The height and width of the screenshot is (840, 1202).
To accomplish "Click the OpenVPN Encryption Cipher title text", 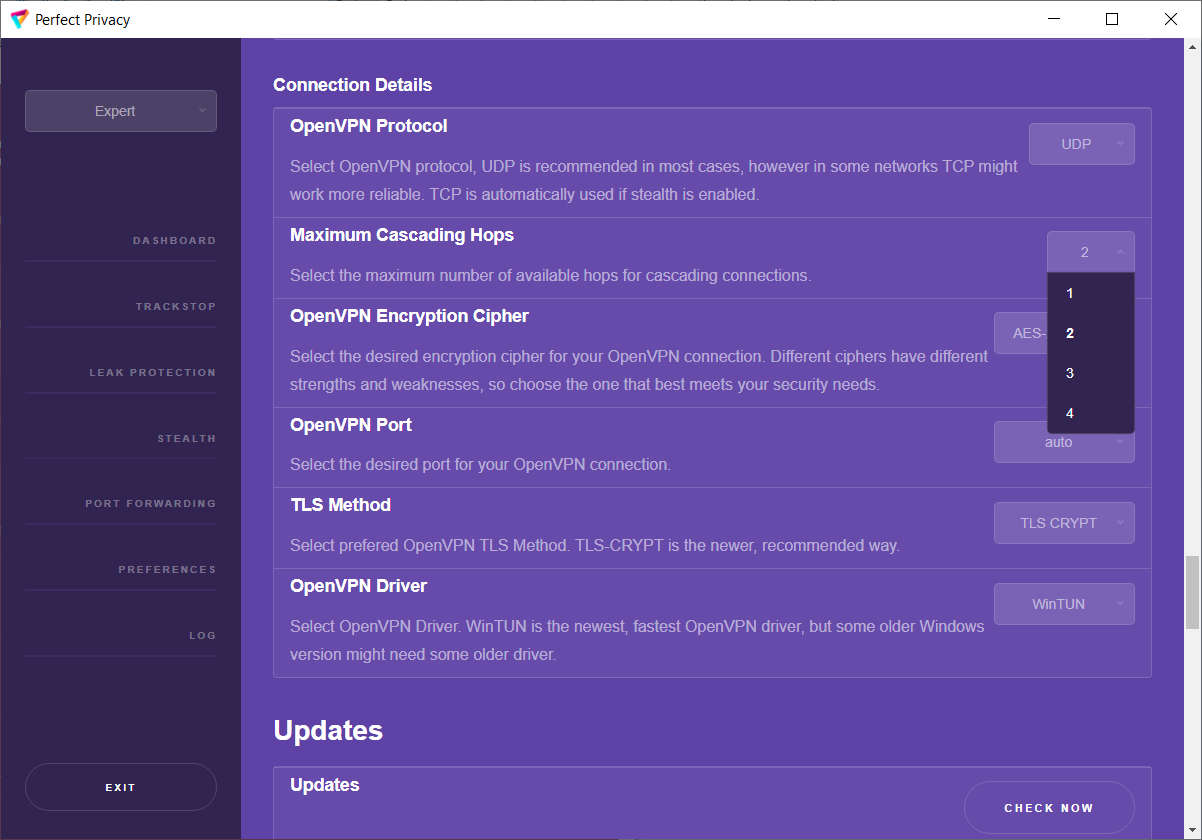I will coord(410,316).
